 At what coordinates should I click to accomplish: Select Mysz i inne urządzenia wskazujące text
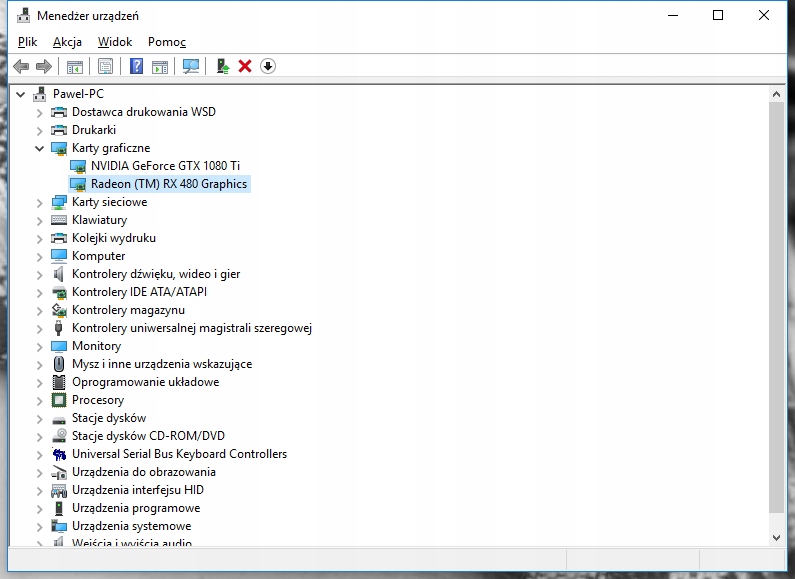point(162,364)
